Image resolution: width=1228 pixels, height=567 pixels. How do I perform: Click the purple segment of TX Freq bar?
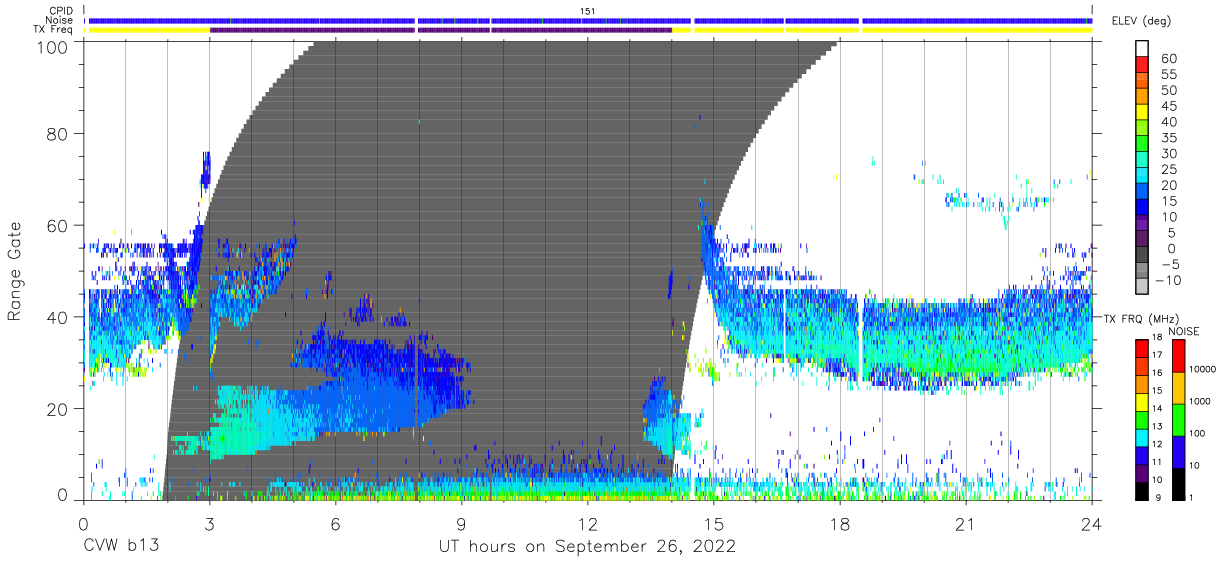441,30
